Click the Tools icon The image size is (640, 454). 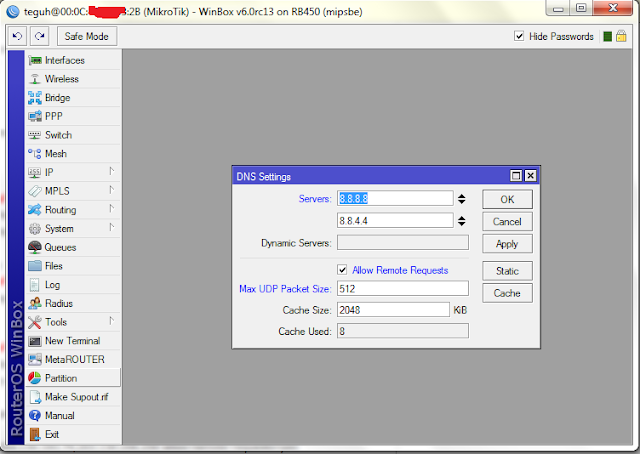(x=35, y=322)
